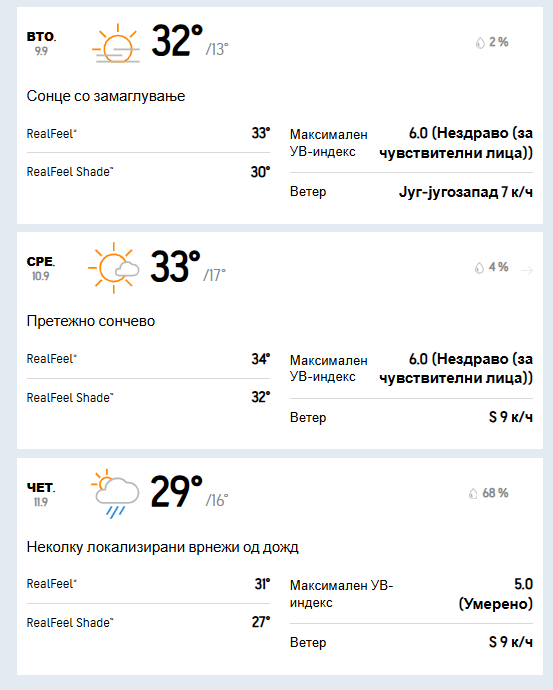
Task: Open the СРЕ. 10.9 day label
Action: pos(40,268)
